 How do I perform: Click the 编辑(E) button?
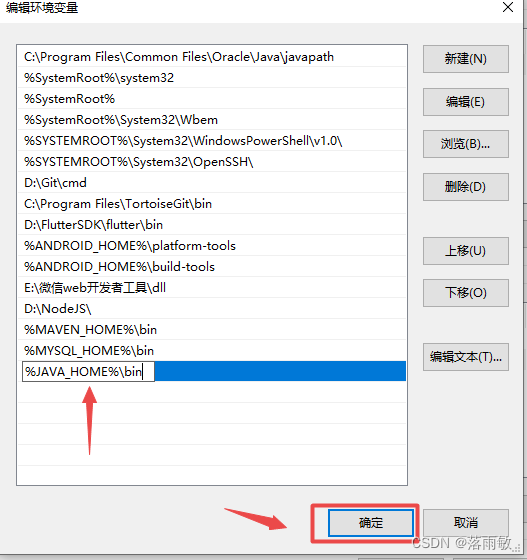point(466,102)
